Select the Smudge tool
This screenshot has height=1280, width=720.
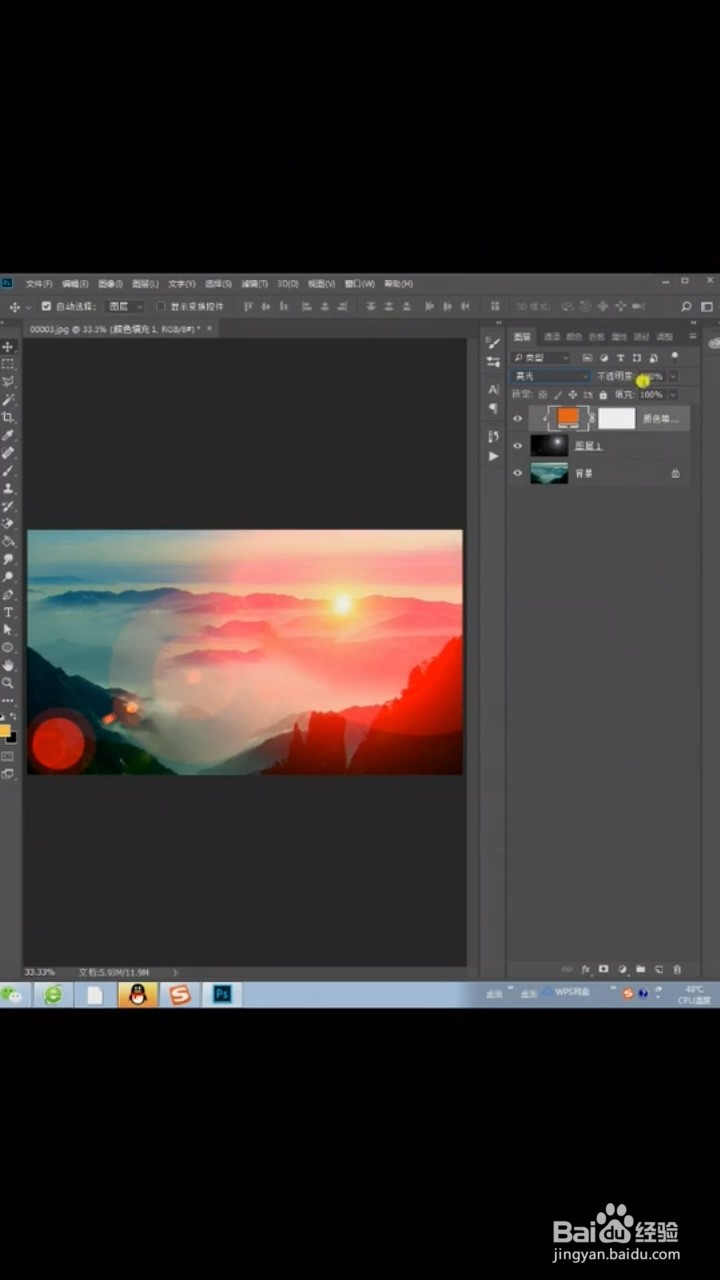pyautogui.click(x=8, y=559)
